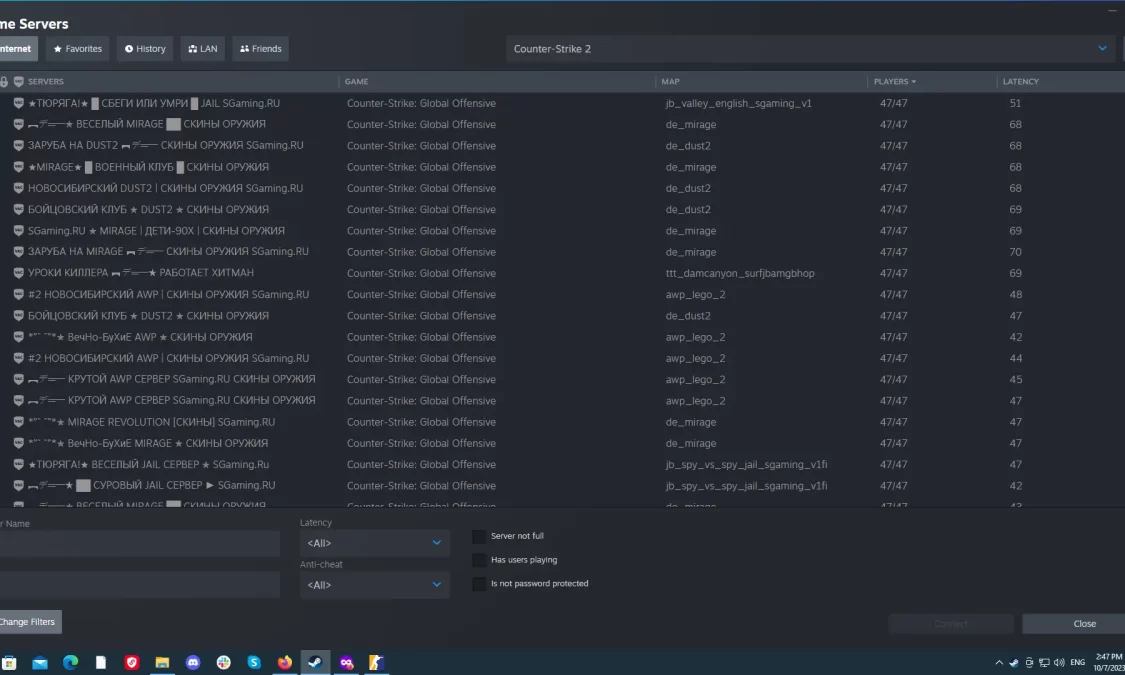Open the Favorites tab
This screenshot has width=1125, height=675.
point(77,49)
